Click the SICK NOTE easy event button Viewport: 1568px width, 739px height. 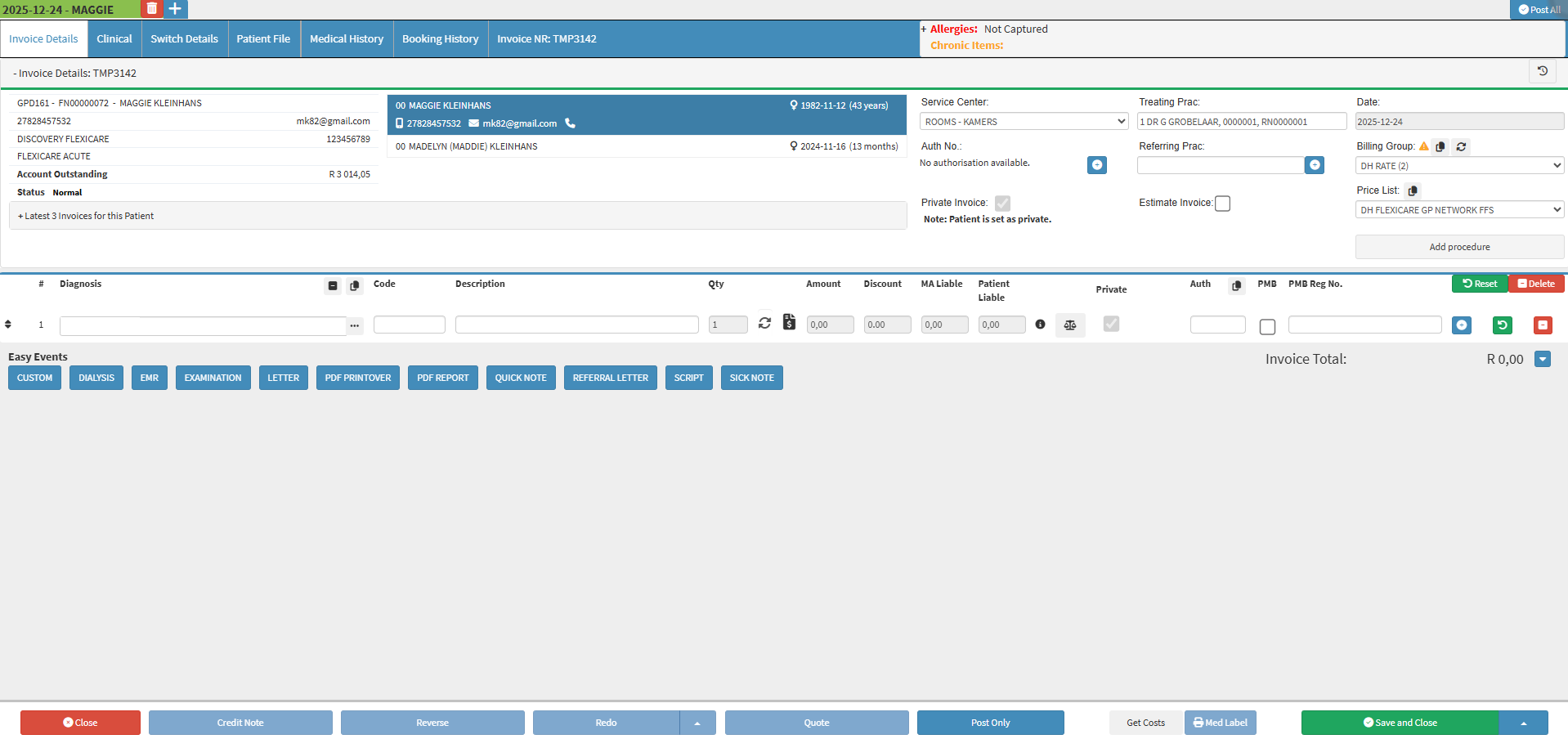751,378
